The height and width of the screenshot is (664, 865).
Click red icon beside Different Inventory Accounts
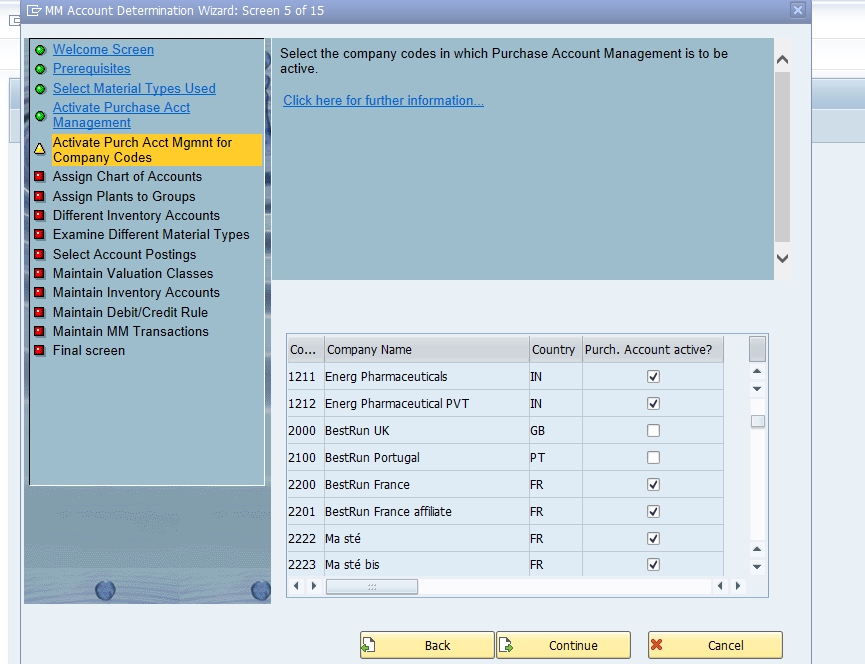click(x=39, y=215)
